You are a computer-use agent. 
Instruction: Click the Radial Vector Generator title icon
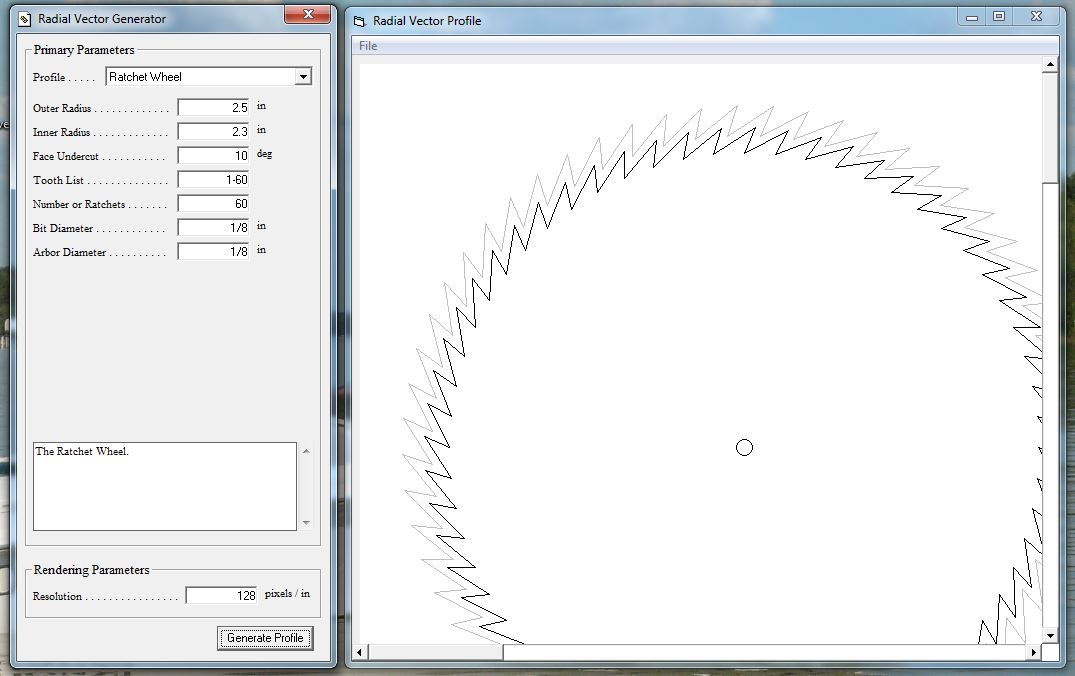[25, 19]
